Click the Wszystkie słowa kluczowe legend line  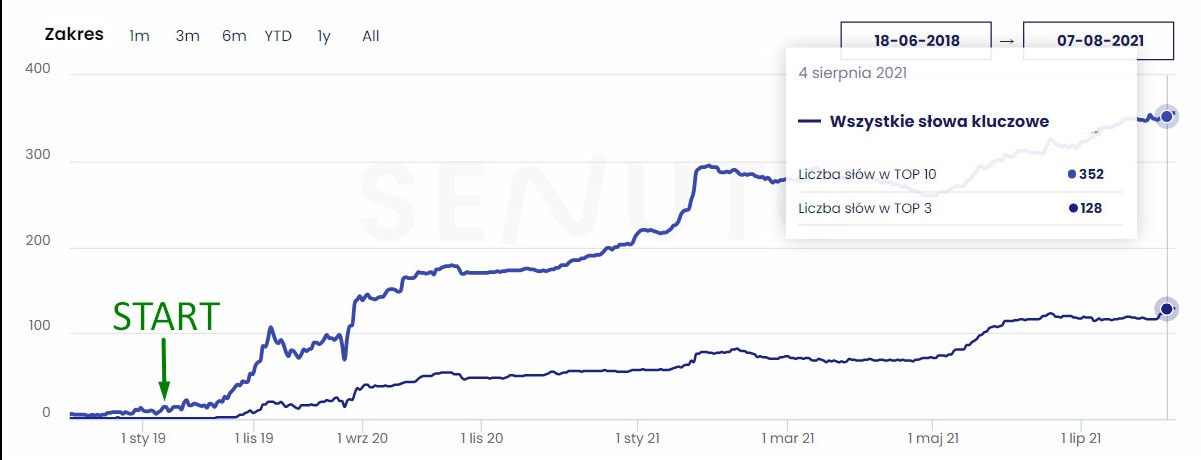point(810,122)
